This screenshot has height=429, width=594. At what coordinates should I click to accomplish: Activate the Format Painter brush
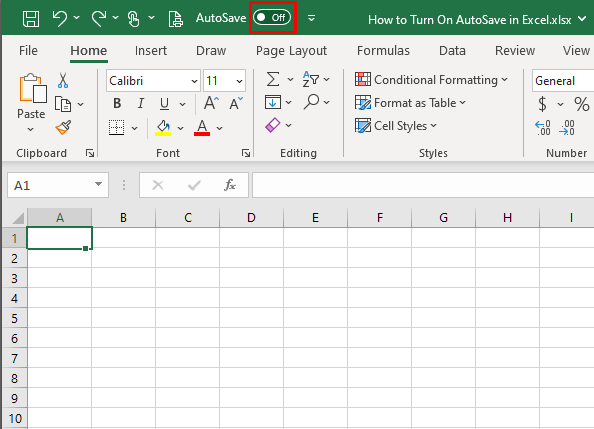coord(63,128)
